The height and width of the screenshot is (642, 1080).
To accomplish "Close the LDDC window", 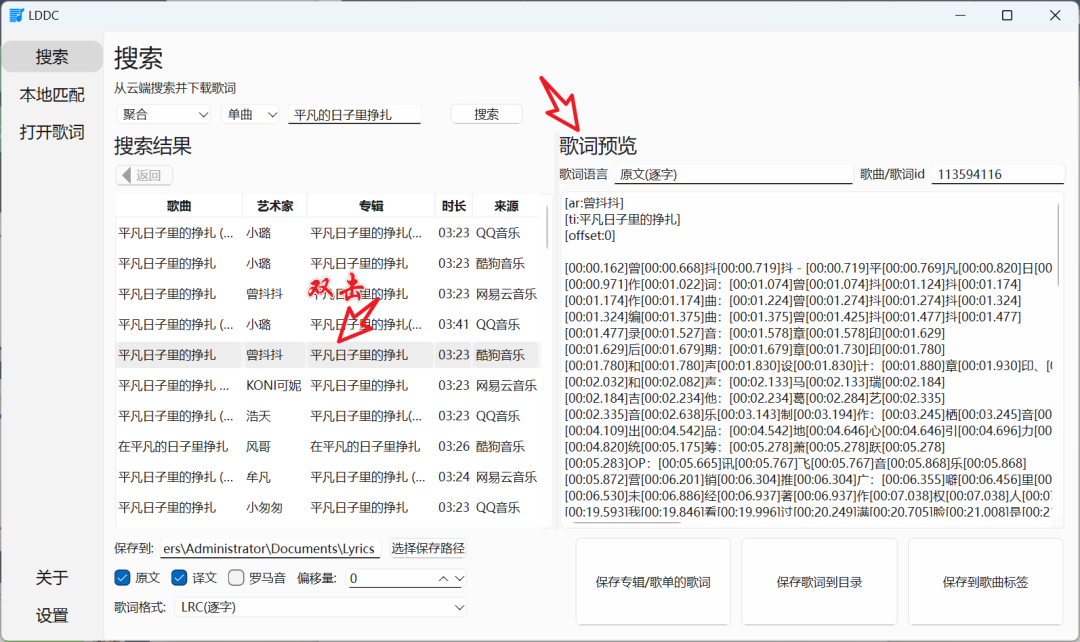I will click(x=1055, y=15).
